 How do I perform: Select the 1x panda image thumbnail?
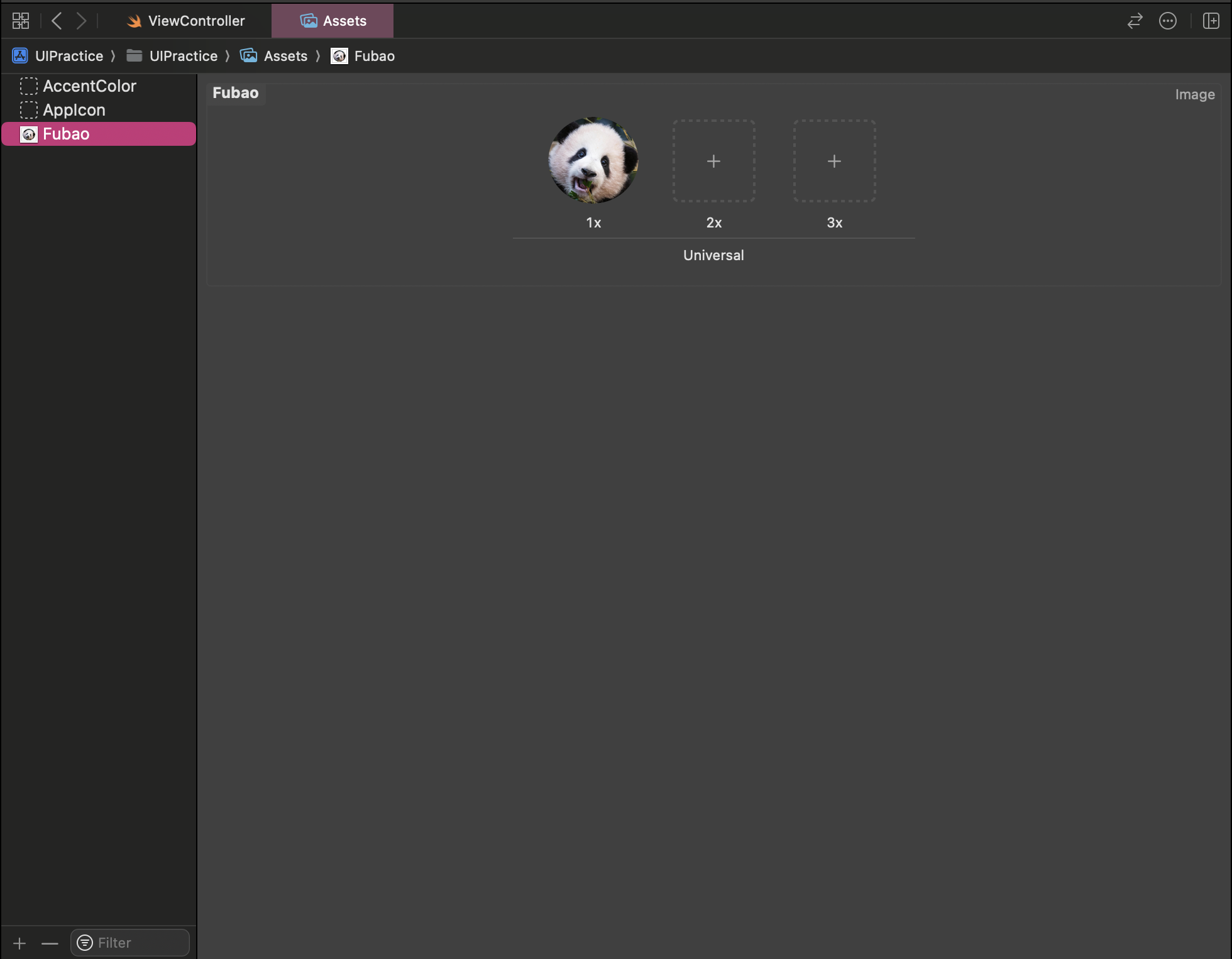click(593, 160)
